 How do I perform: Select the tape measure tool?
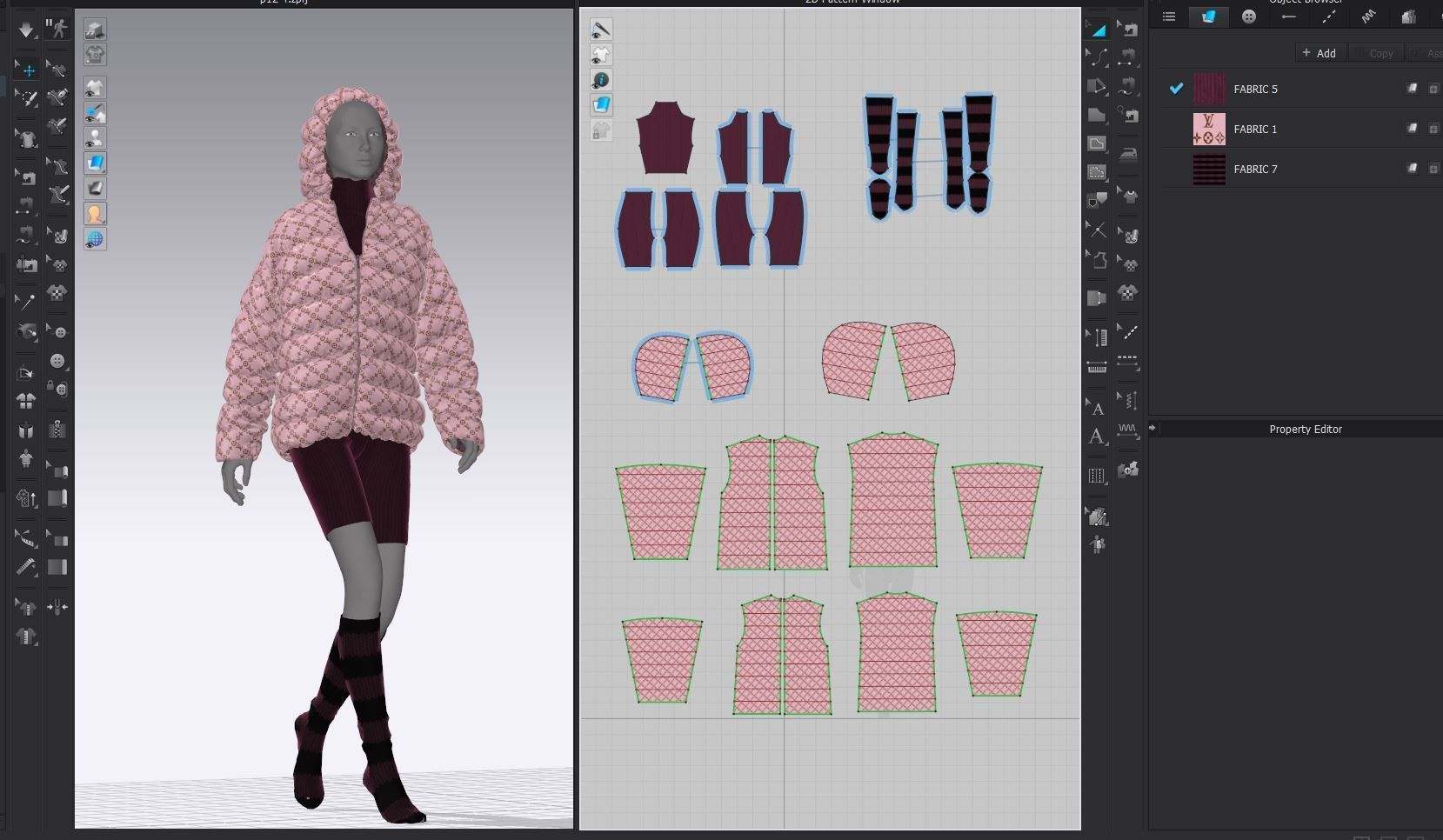tap(26, 567)
